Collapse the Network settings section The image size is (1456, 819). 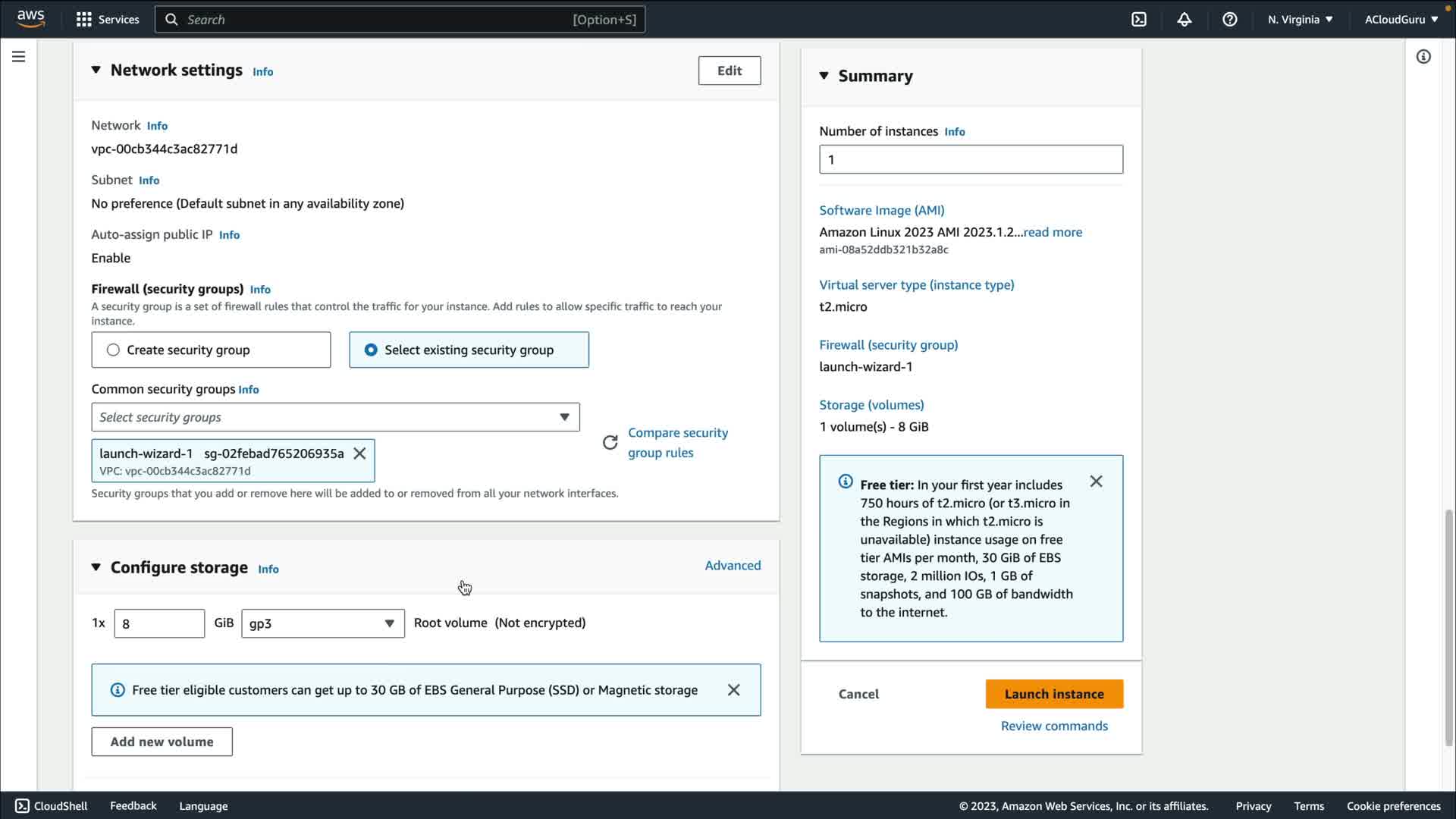[96, 70]
